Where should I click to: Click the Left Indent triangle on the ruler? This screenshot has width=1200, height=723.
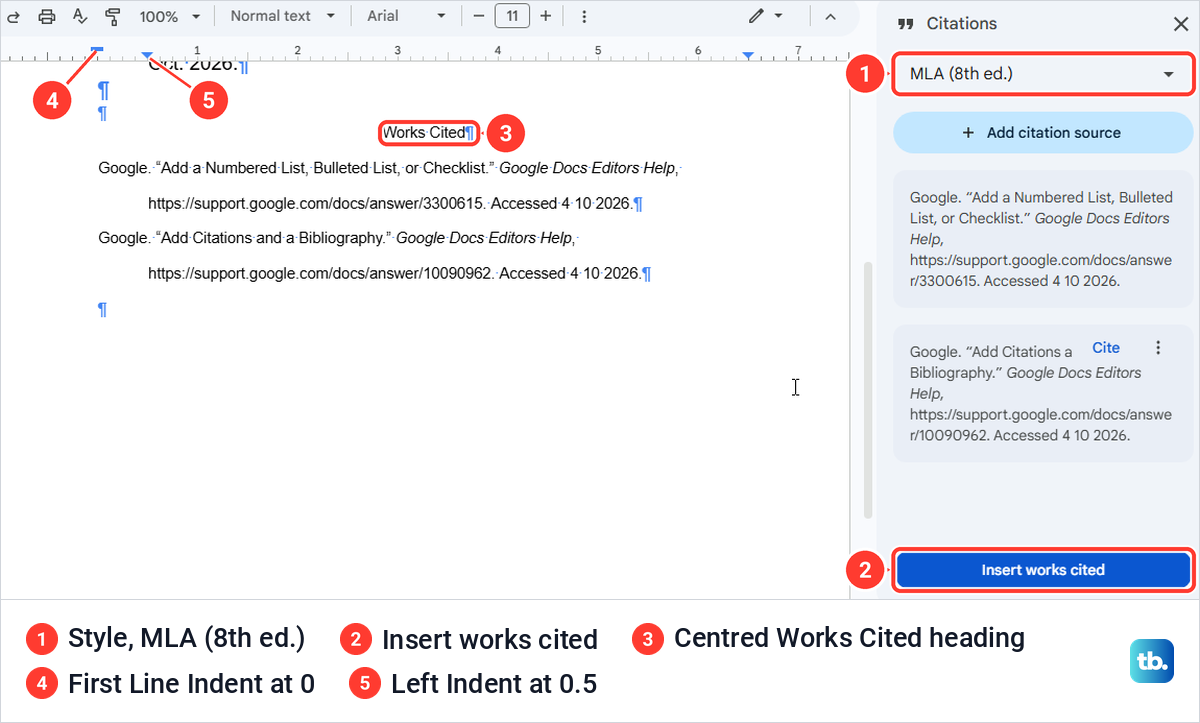pyautogui.click(x=148, y=56)
